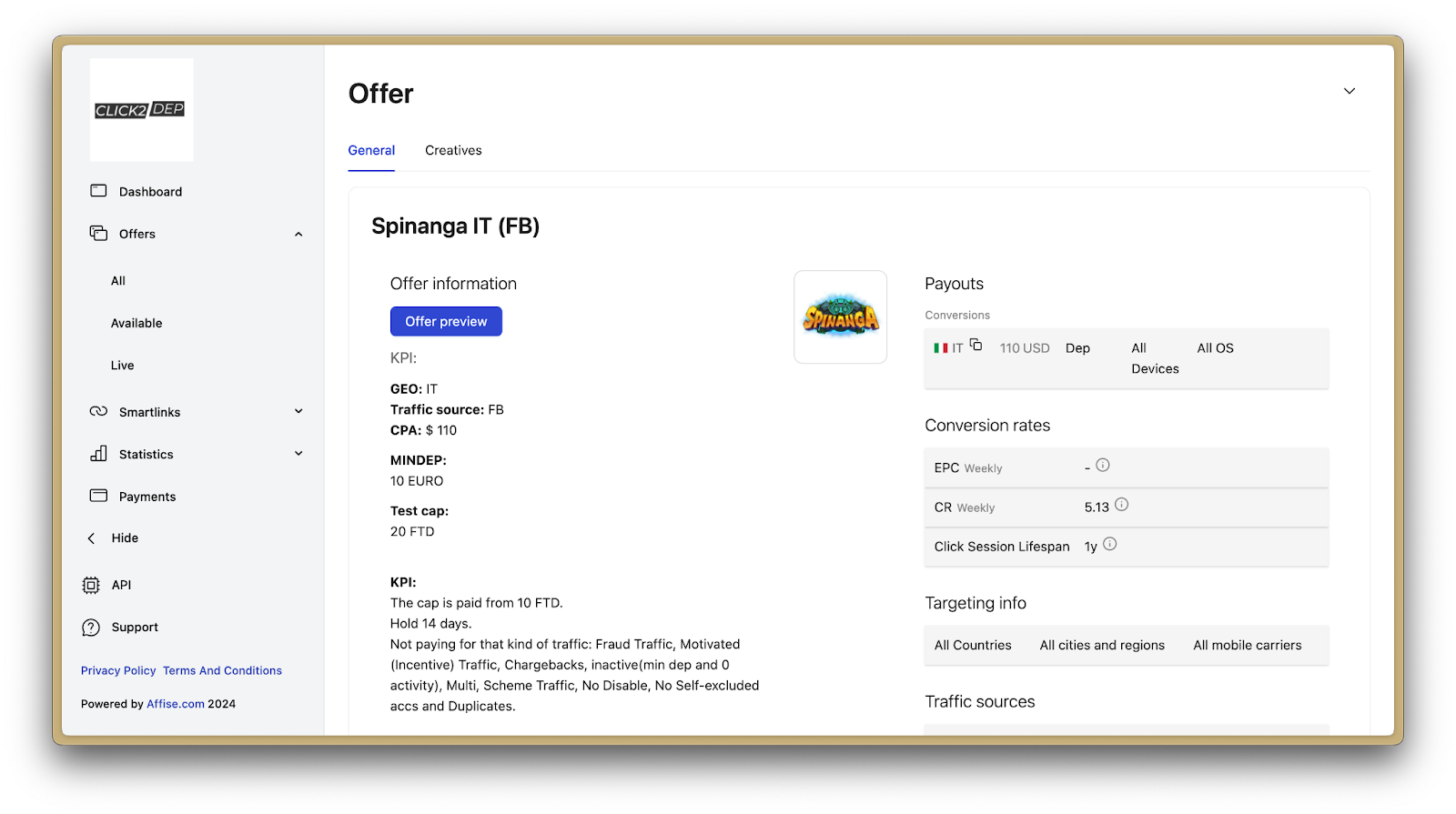
Task: Click the Hide sidebar arrow icon
Action: 91,538
